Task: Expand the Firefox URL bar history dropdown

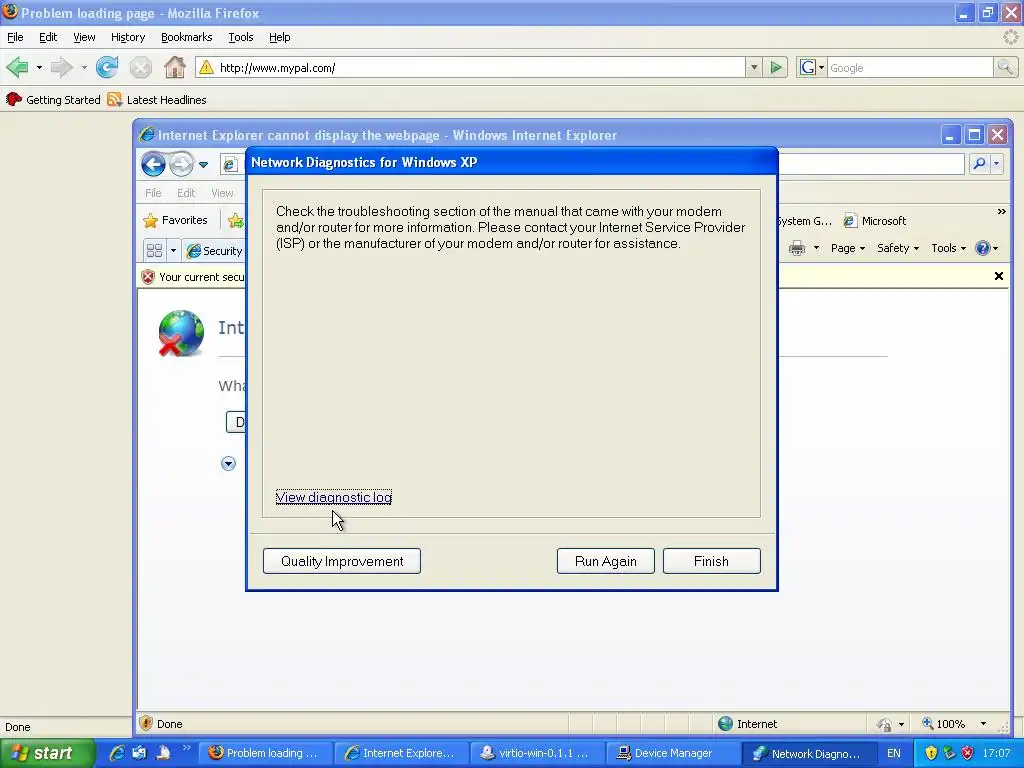Action: (x=754, y=67)
